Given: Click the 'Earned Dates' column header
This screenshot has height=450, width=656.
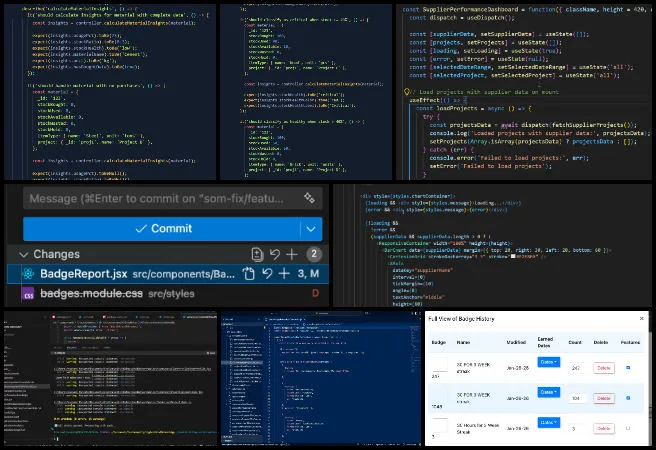Looking at the screenshot, I should coord(545,342).
